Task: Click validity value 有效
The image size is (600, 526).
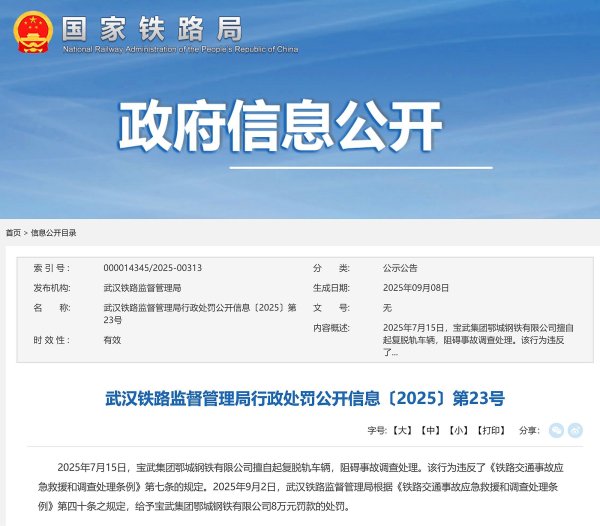Action: click(112, 340)
